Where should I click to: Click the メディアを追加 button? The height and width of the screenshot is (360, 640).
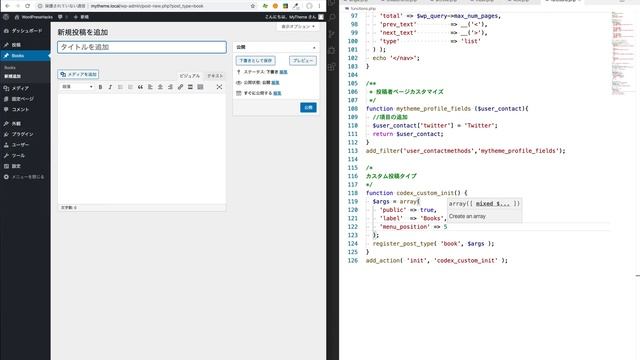[x=78, y=74]
